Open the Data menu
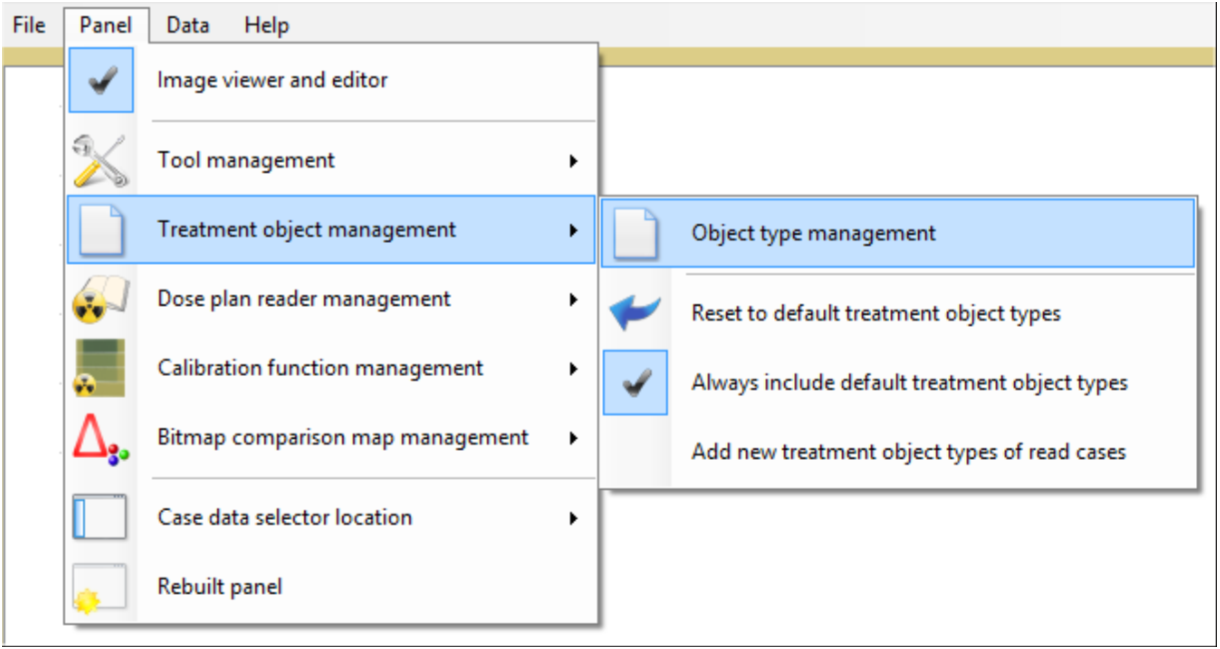The height and width of the screenshot is (649, 1220). [x=188, y=25]
